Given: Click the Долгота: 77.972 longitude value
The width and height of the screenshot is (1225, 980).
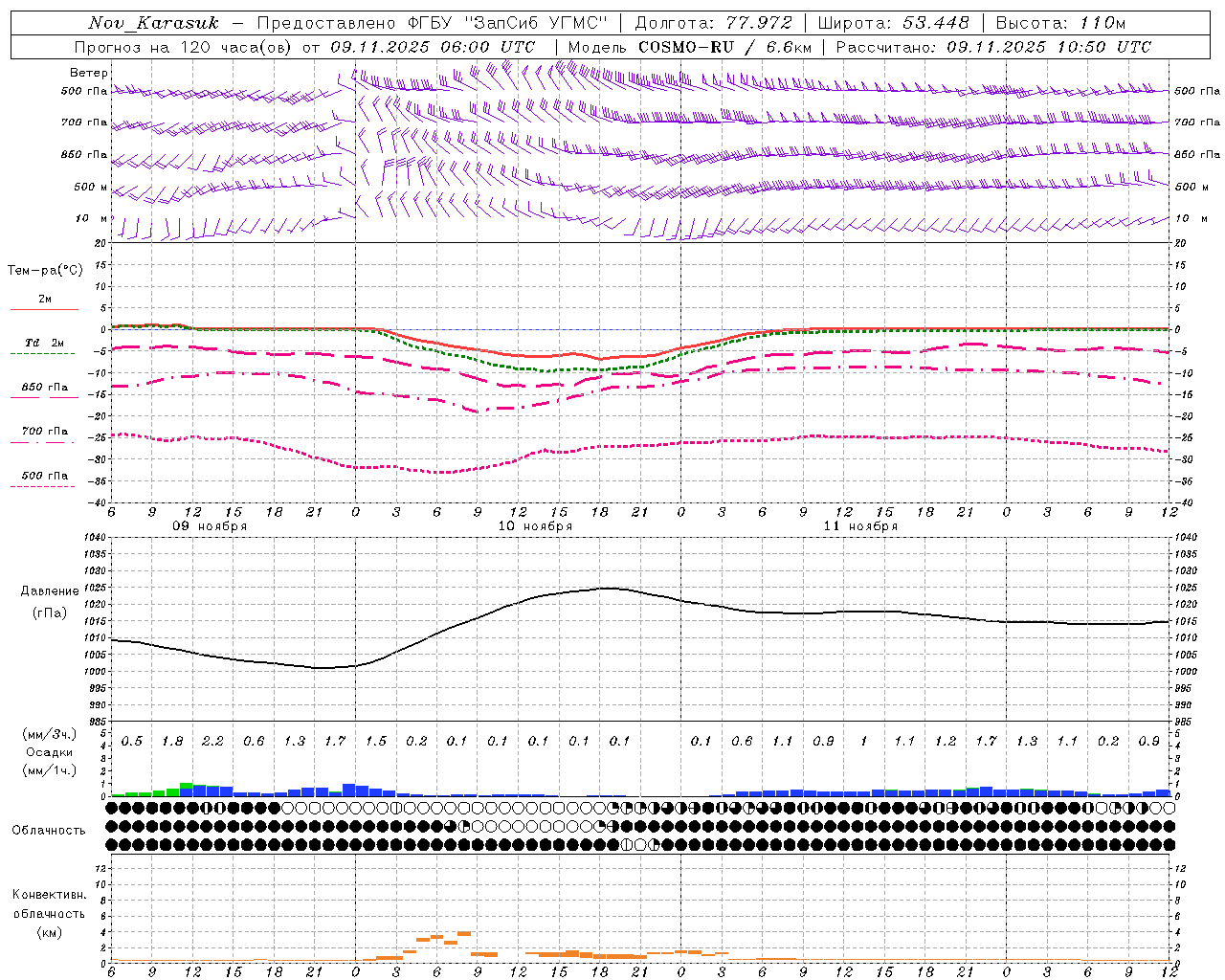Looking at the screenshot, I should click(x=713, y=23).
